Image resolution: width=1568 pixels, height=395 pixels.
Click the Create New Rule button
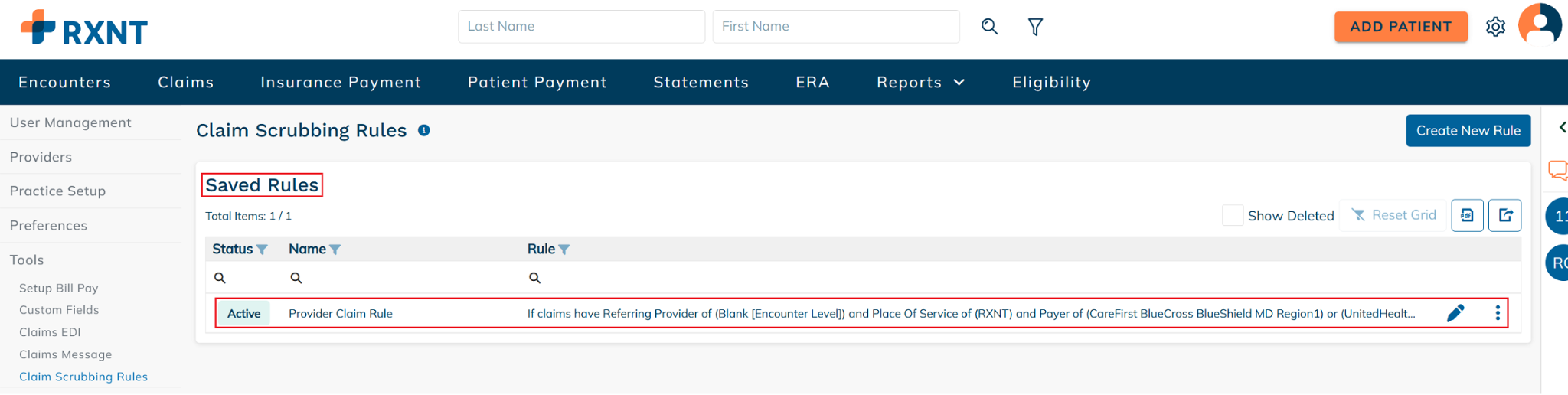[1468, 131]
